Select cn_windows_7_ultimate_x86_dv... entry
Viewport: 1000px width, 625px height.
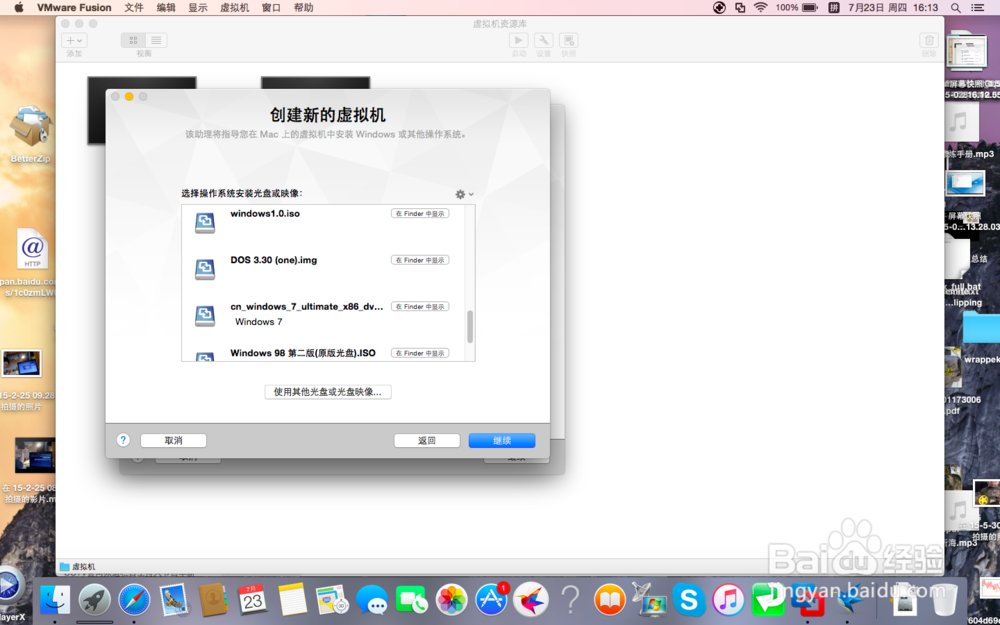(x=307, y=307)
